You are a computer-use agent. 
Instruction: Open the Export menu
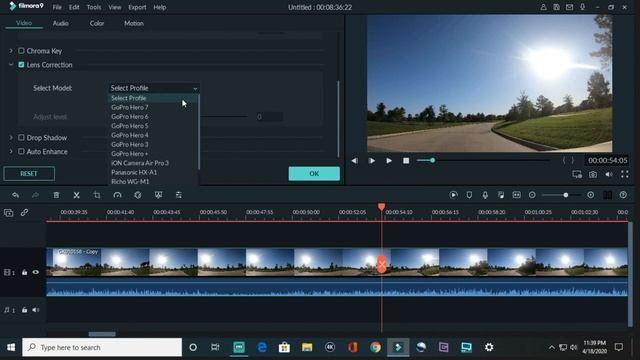click(137, 7)
